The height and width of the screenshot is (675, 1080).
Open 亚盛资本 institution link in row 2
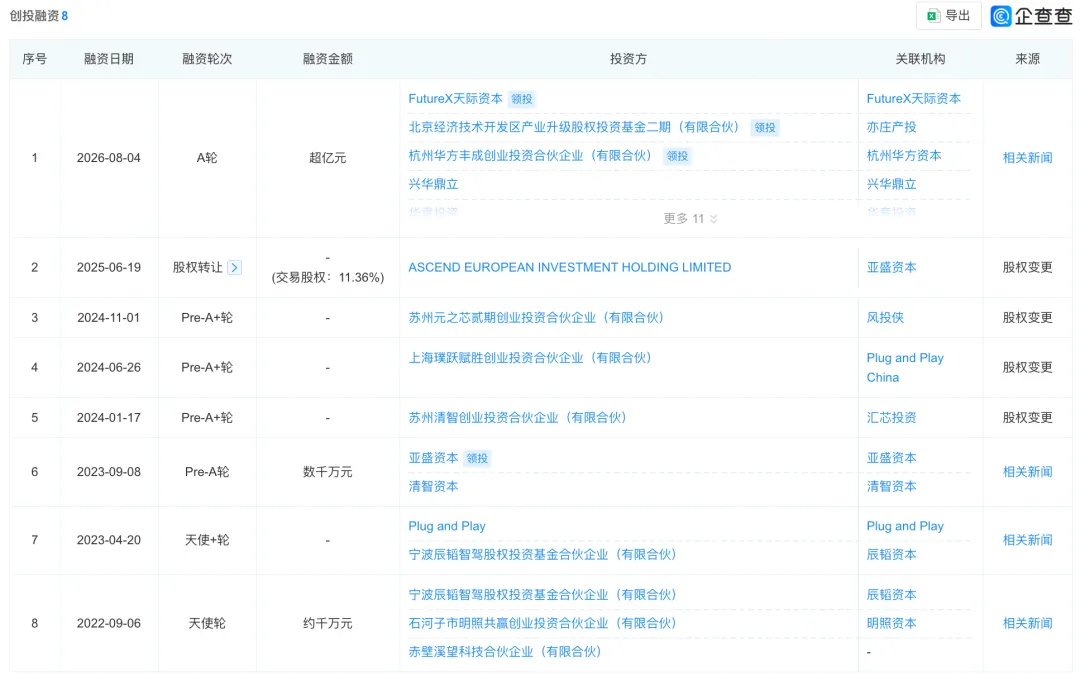click(x=891, y=267)
